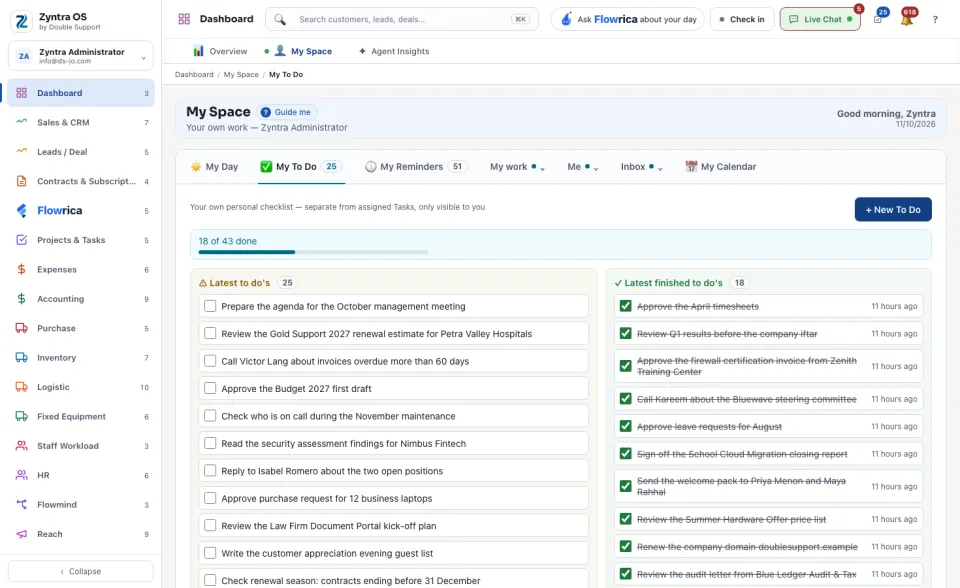
Task: Go to the My Calendar tab
Action: coord(721,167)
